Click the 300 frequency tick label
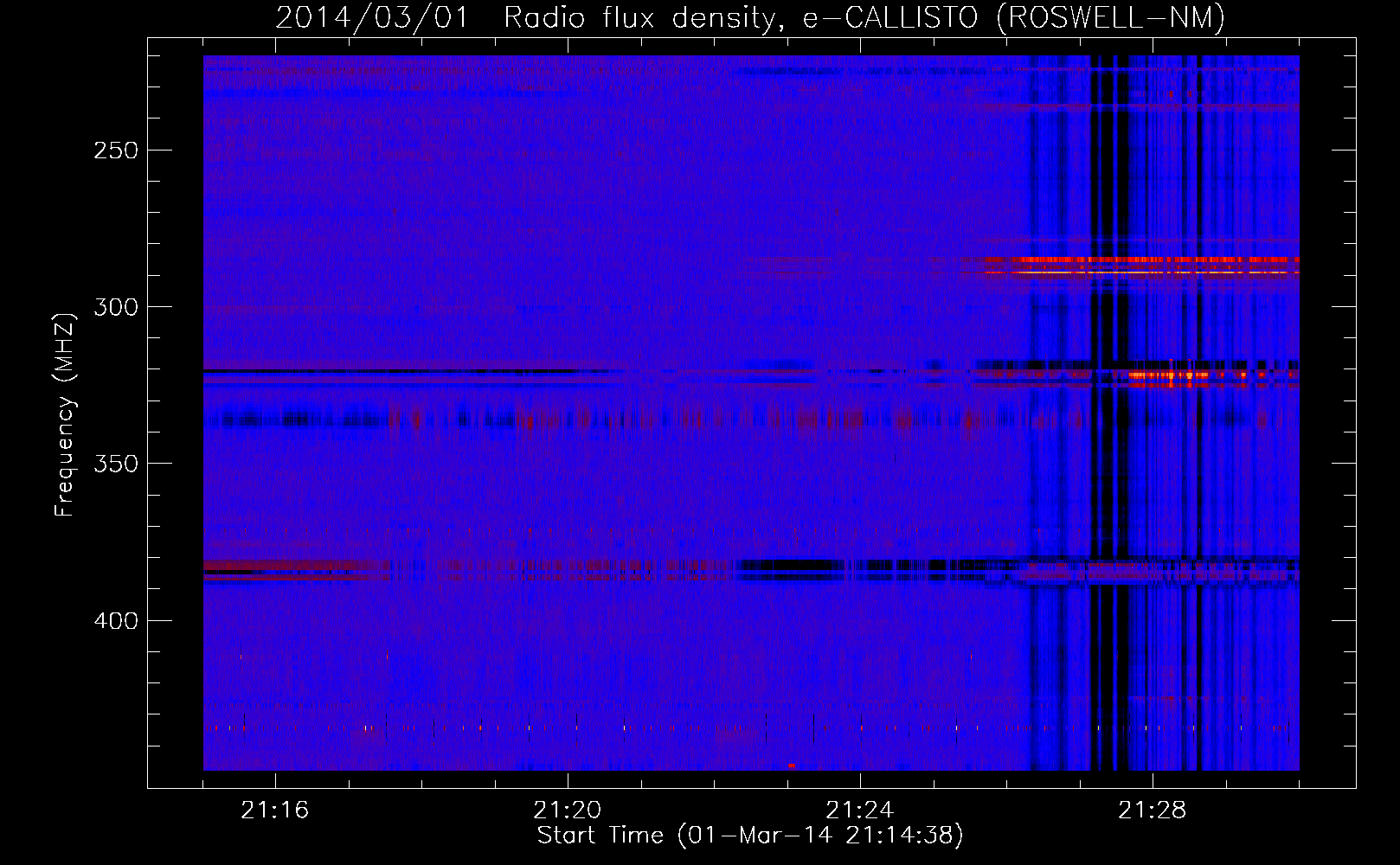 [x=116, y=307]
